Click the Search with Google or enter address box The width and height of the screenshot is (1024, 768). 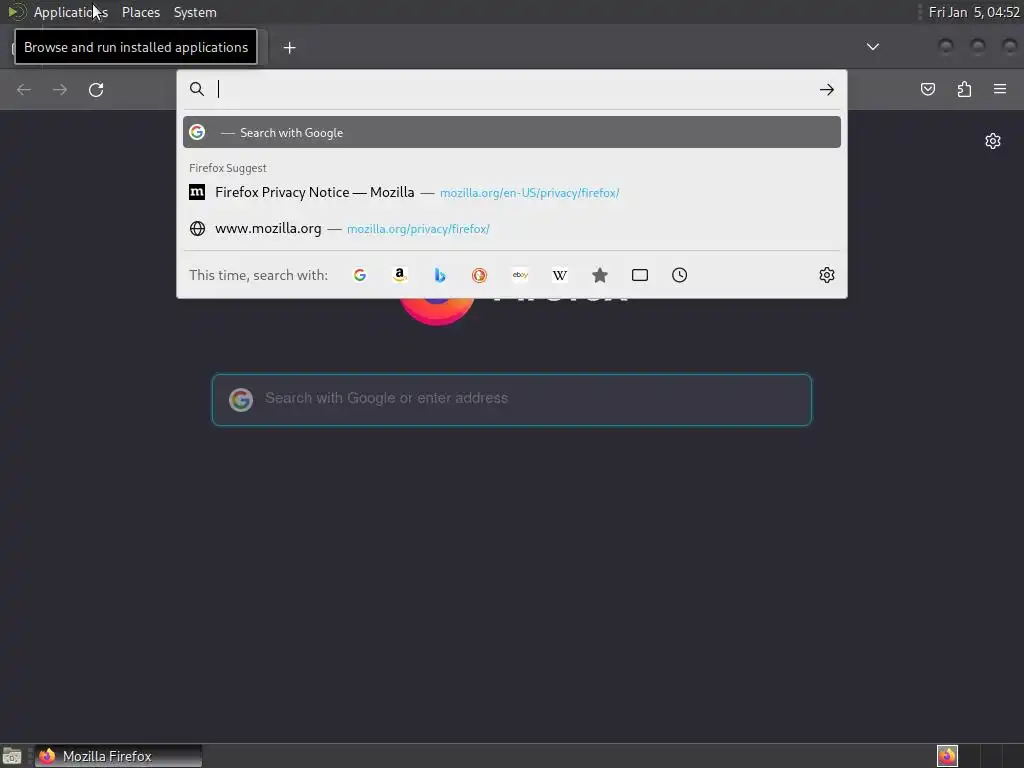click(511, 400)
